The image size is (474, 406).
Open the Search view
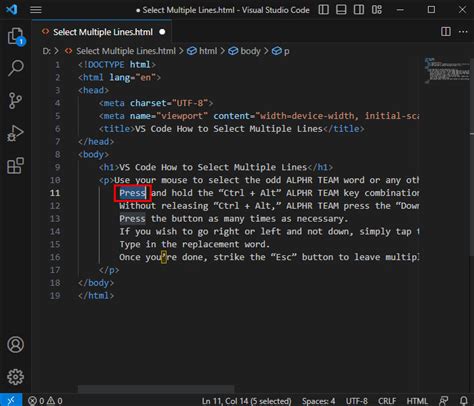(x=16, y=68)
